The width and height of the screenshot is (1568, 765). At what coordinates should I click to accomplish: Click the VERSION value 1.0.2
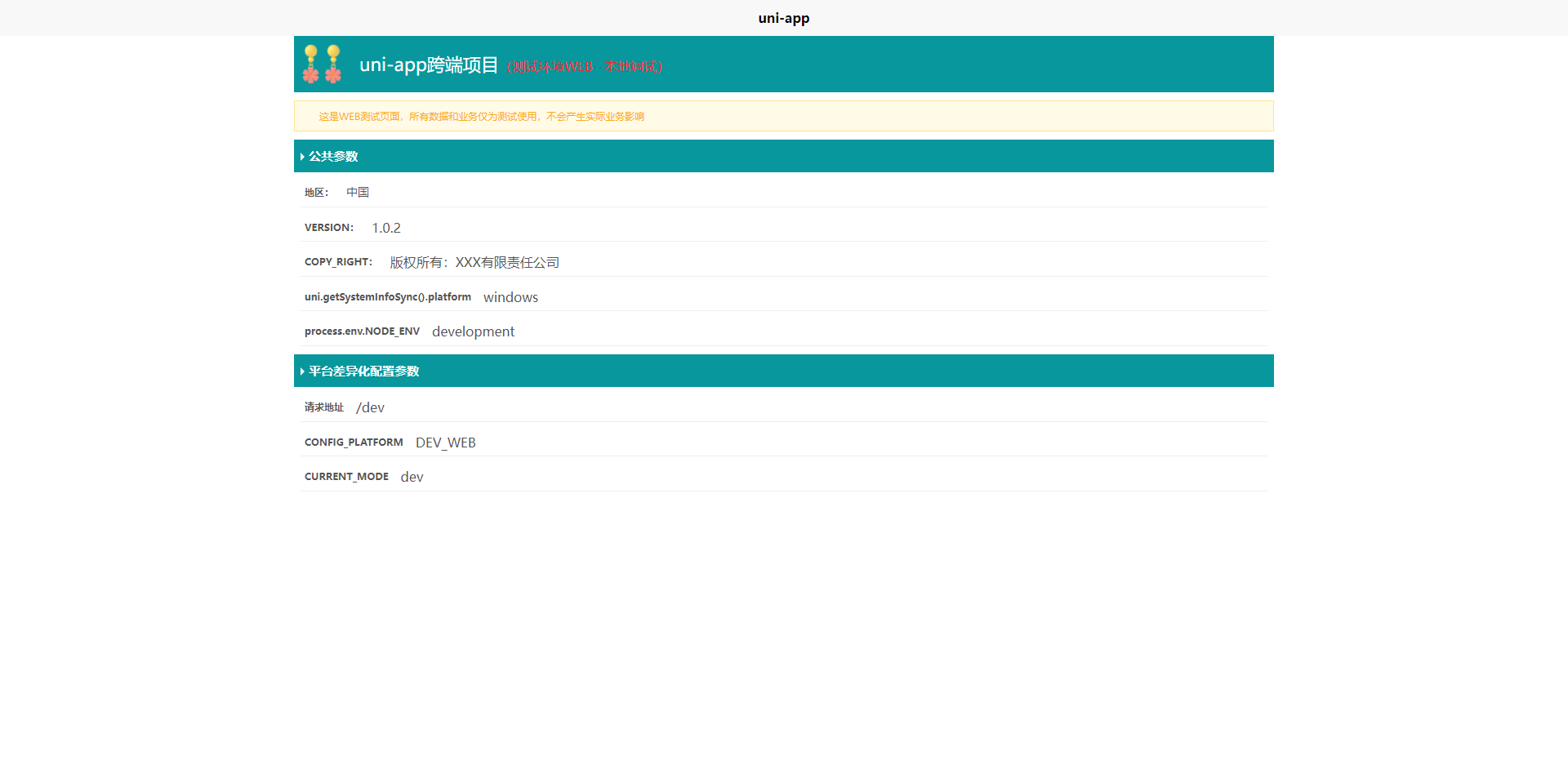point(385,228)
